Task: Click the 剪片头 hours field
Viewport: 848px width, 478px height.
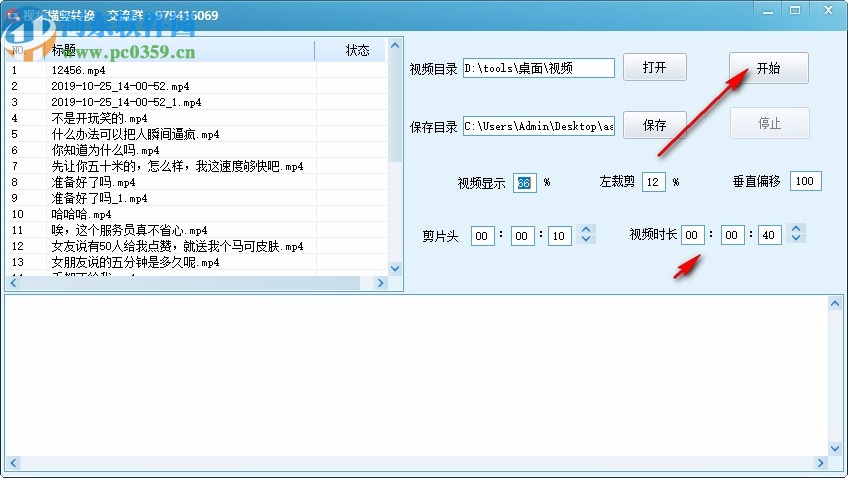Action: point(482,236)
